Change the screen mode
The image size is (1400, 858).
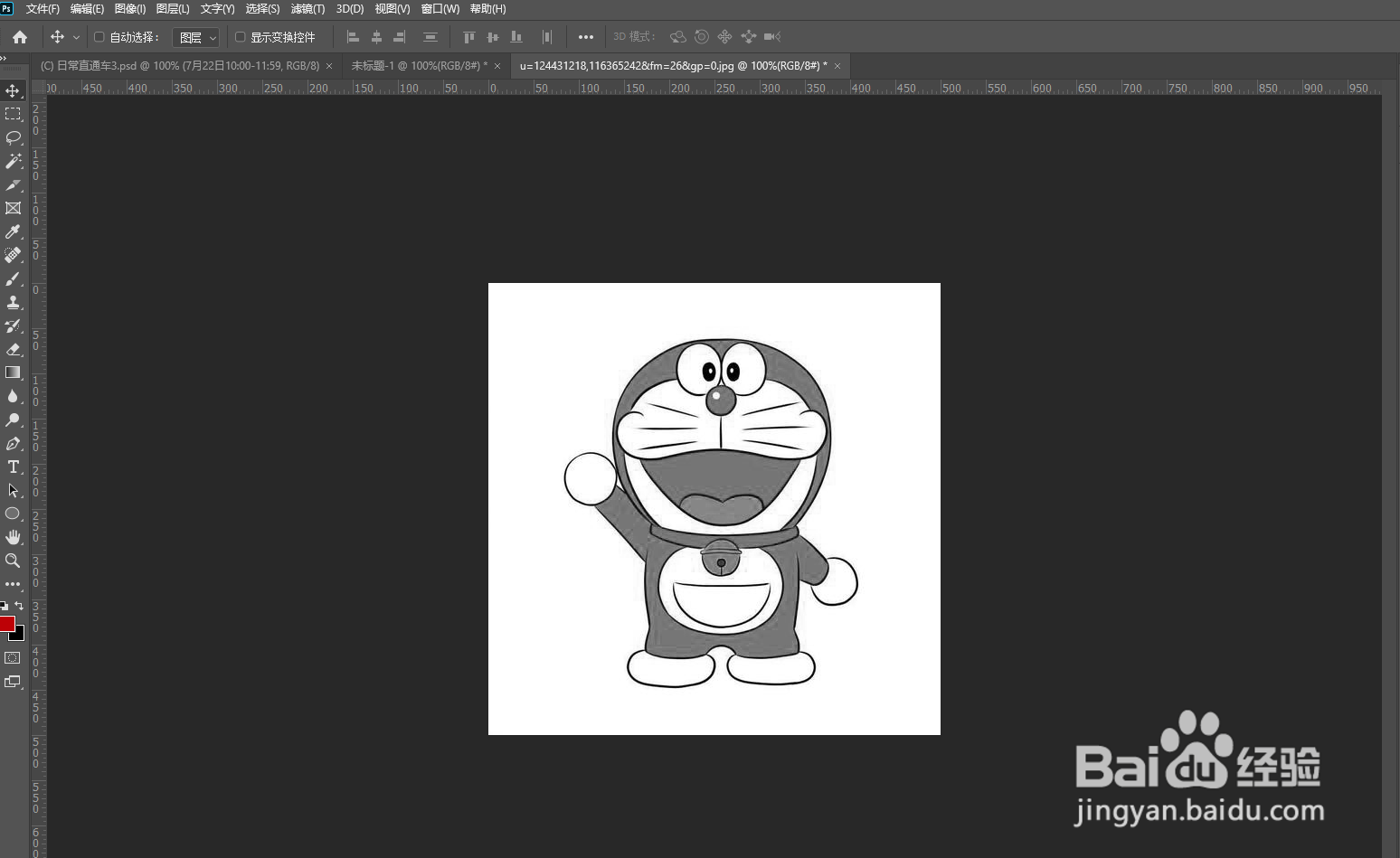(13, 682)
